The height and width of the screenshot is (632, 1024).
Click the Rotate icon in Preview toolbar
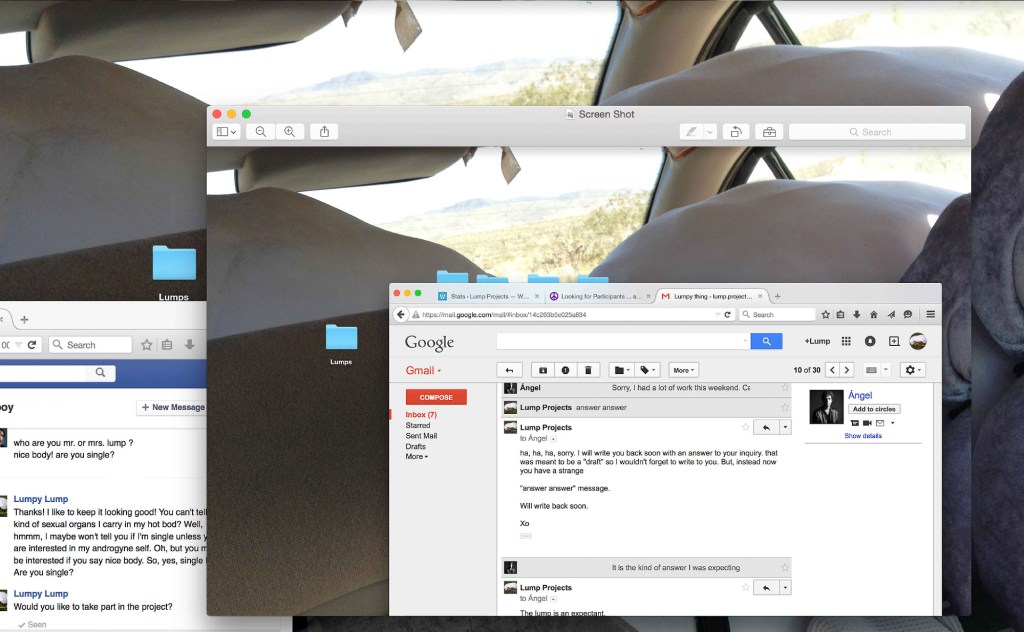[x=736, y=132]
